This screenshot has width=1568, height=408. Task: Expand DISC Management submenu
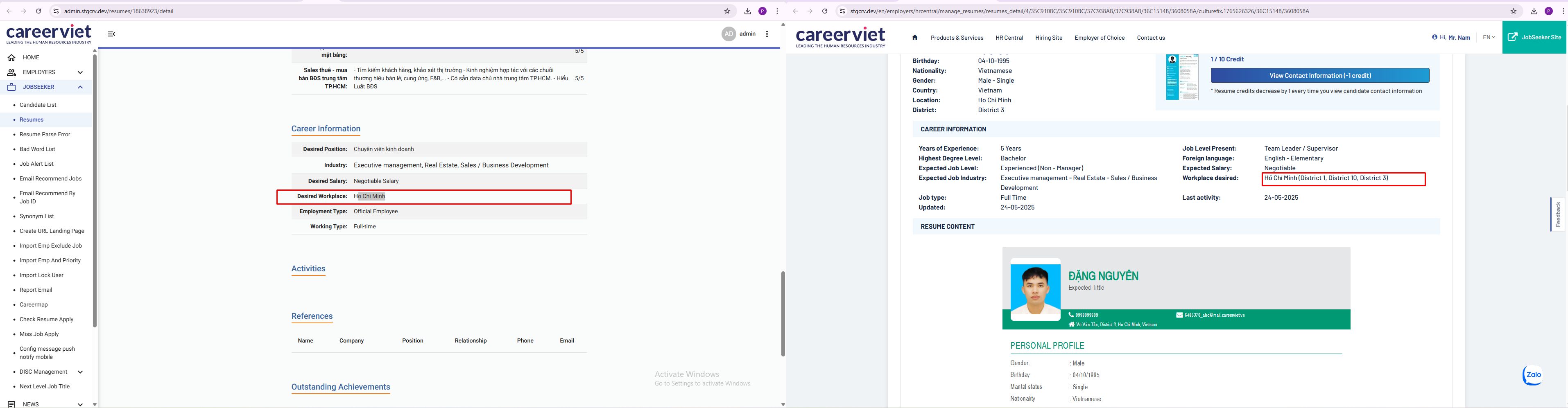[x=80, y=372]
